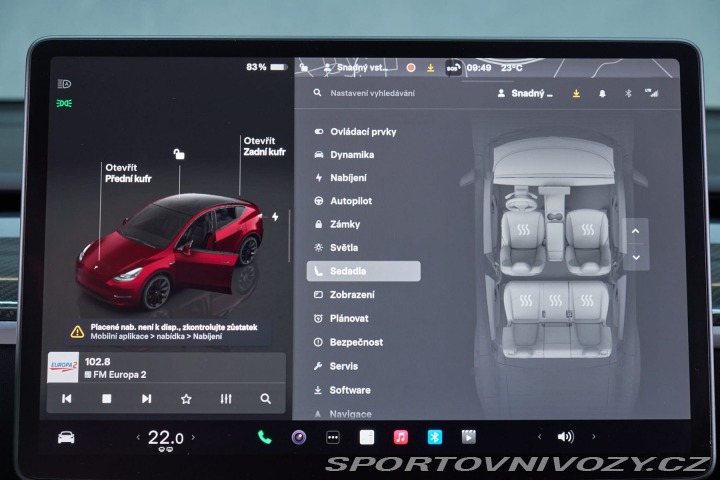Open the audio equalizer settings

click(226, 399)
